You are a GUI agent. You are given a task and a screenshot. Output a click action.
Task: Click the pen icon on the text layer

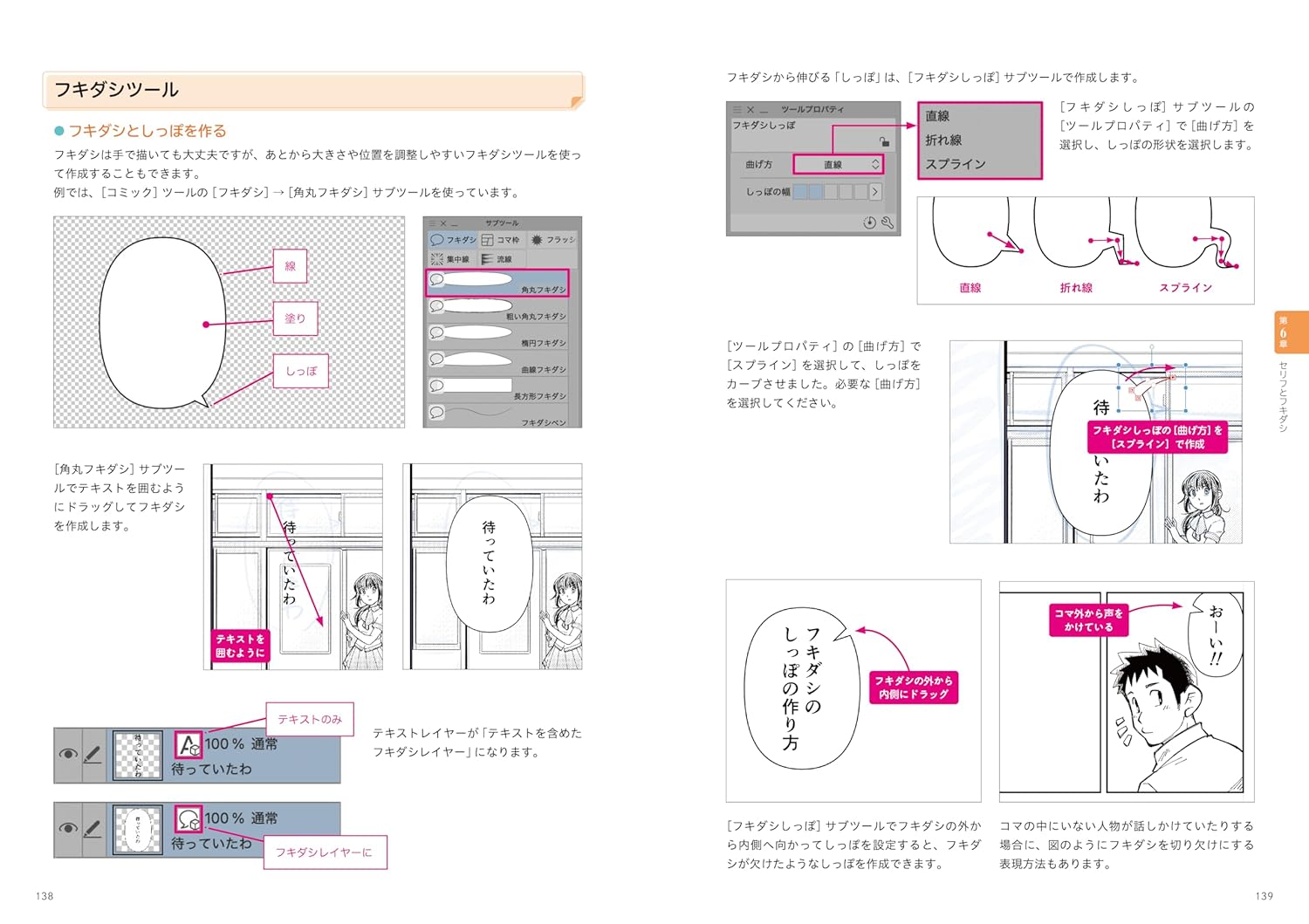tap(92, 755)
